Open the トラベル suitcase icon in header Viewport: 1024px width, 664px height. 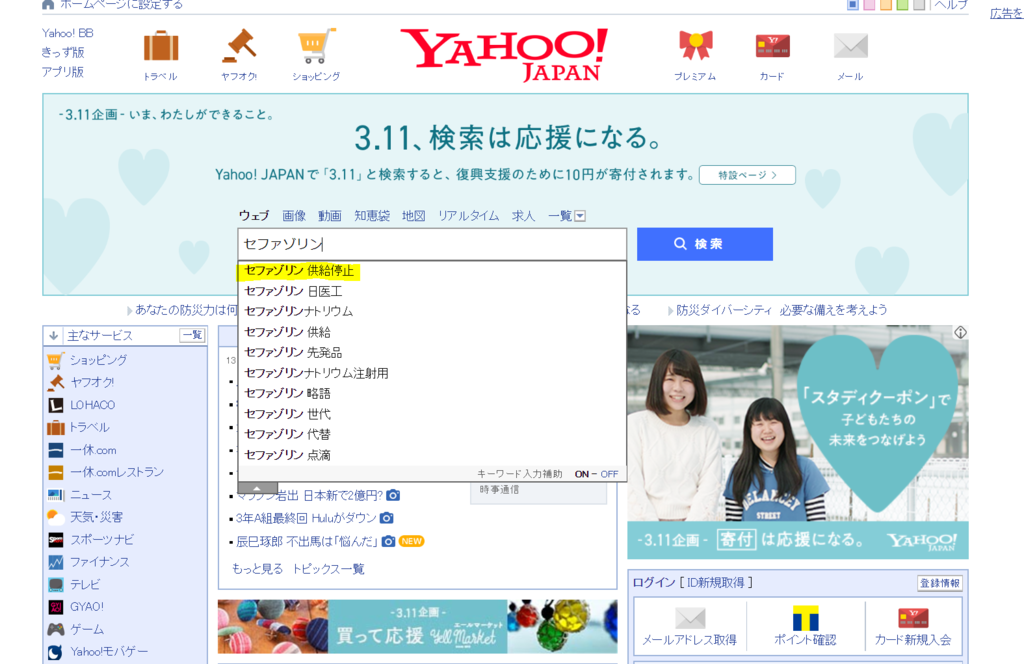161,47
